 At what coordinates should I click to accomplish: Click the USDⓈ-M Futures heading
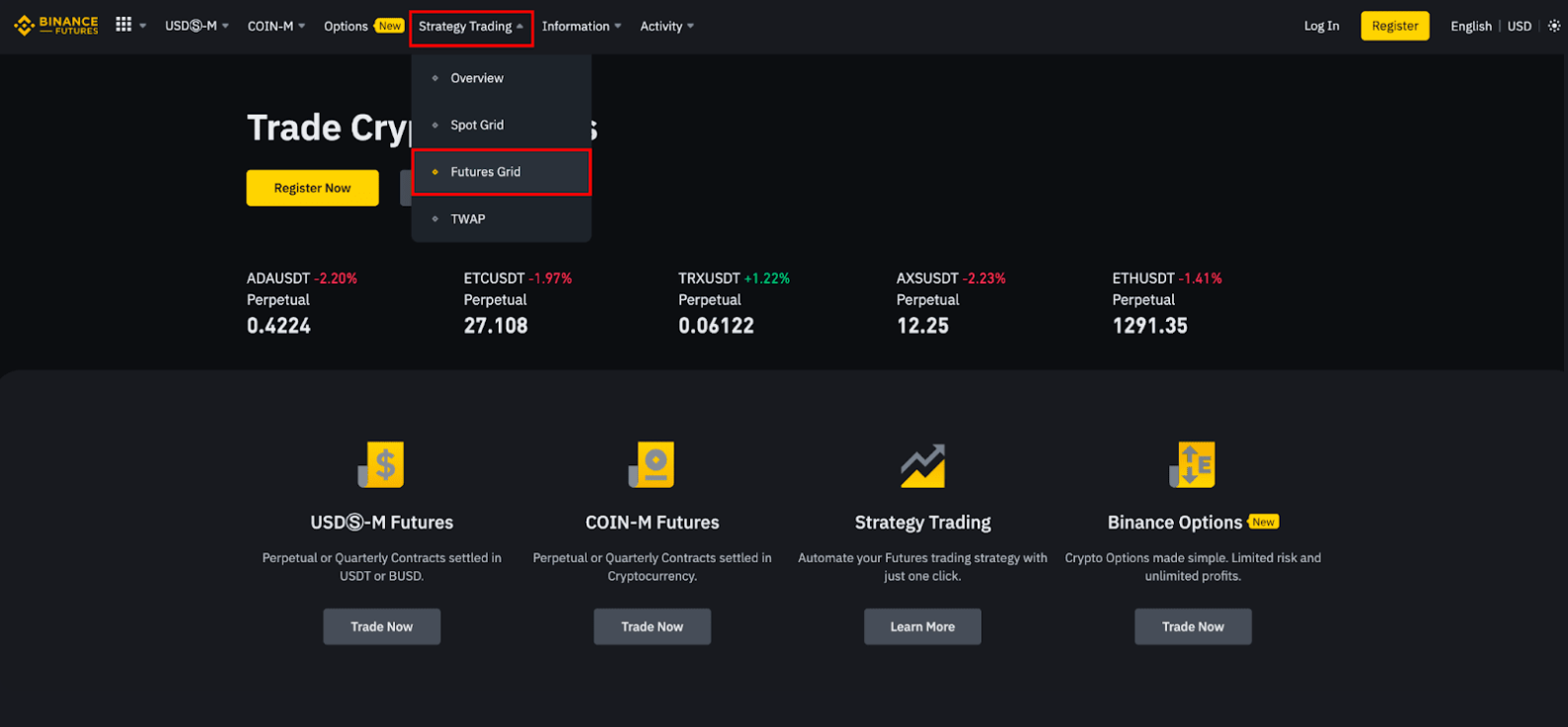[x=381, y=523]
